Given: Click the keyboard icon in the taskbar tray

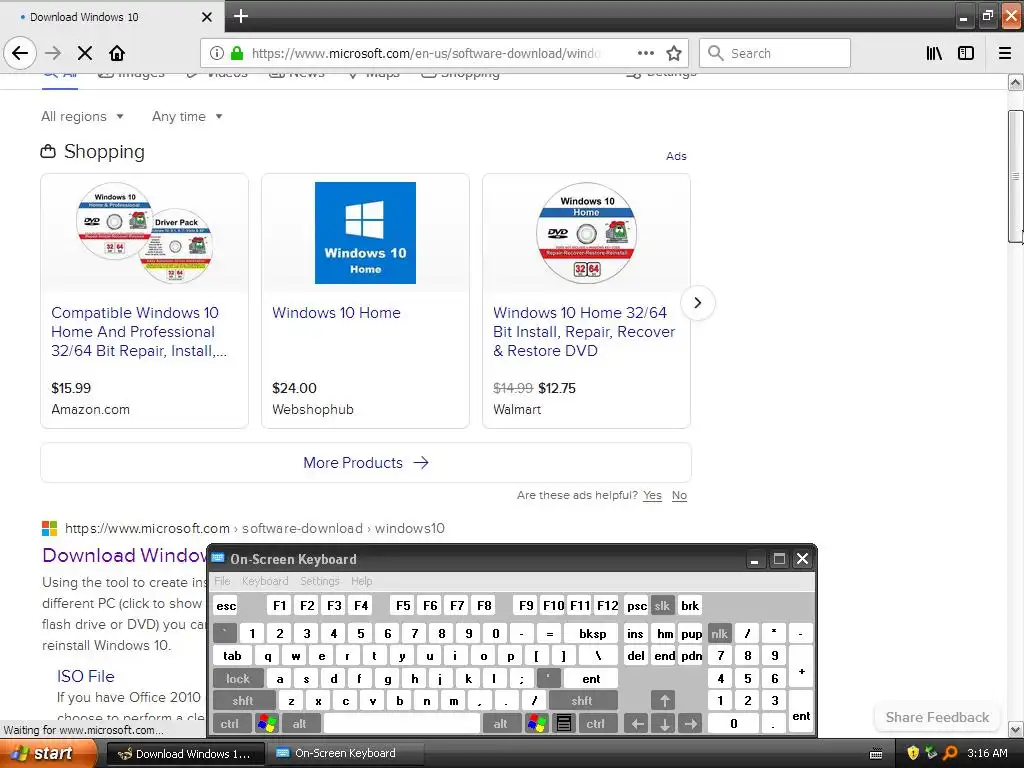Looking at the screenshot, I should coord(876,754).
